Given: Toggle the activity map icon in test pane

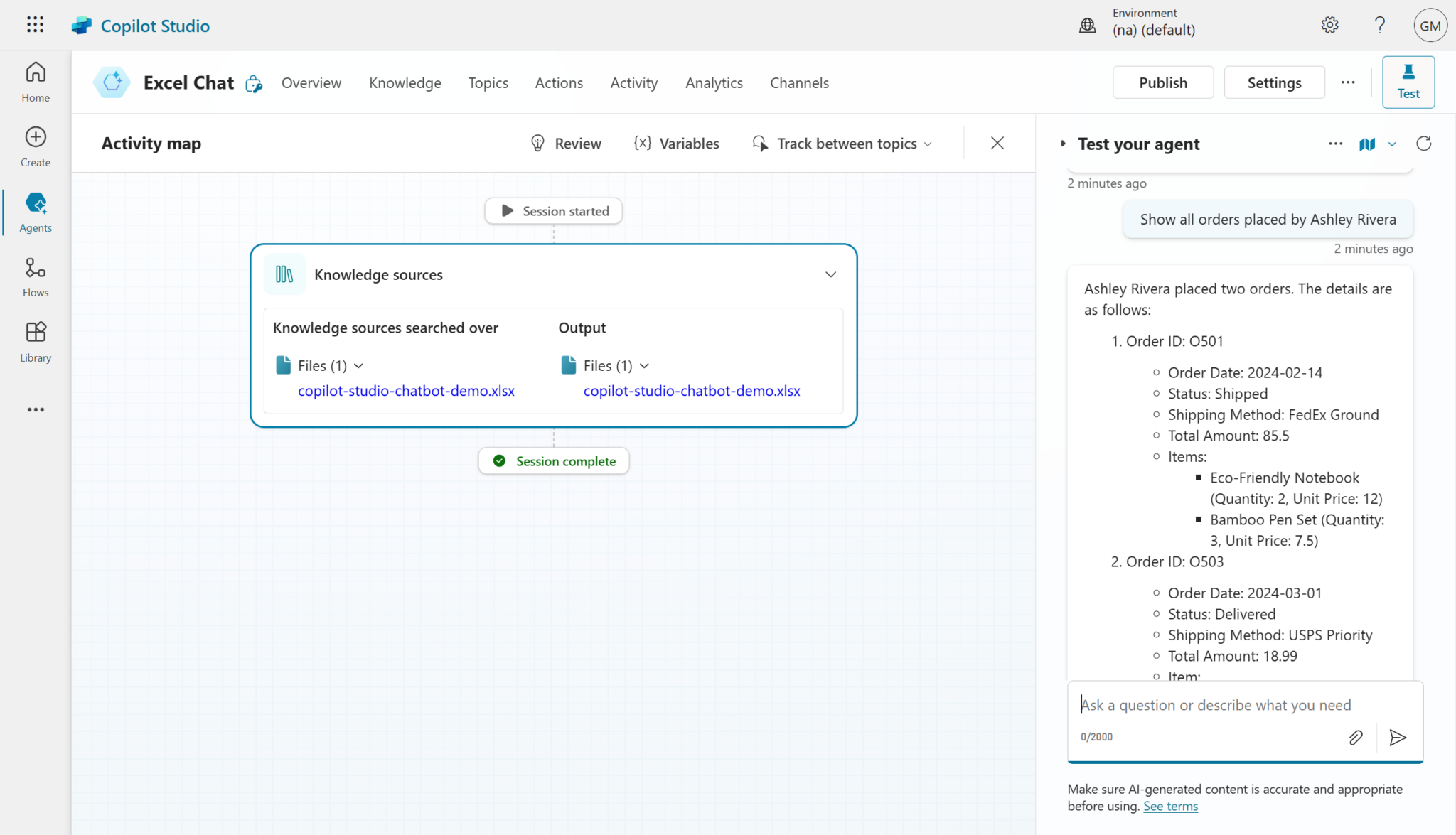Looking at the screenshot, I should pos(1366,144).
